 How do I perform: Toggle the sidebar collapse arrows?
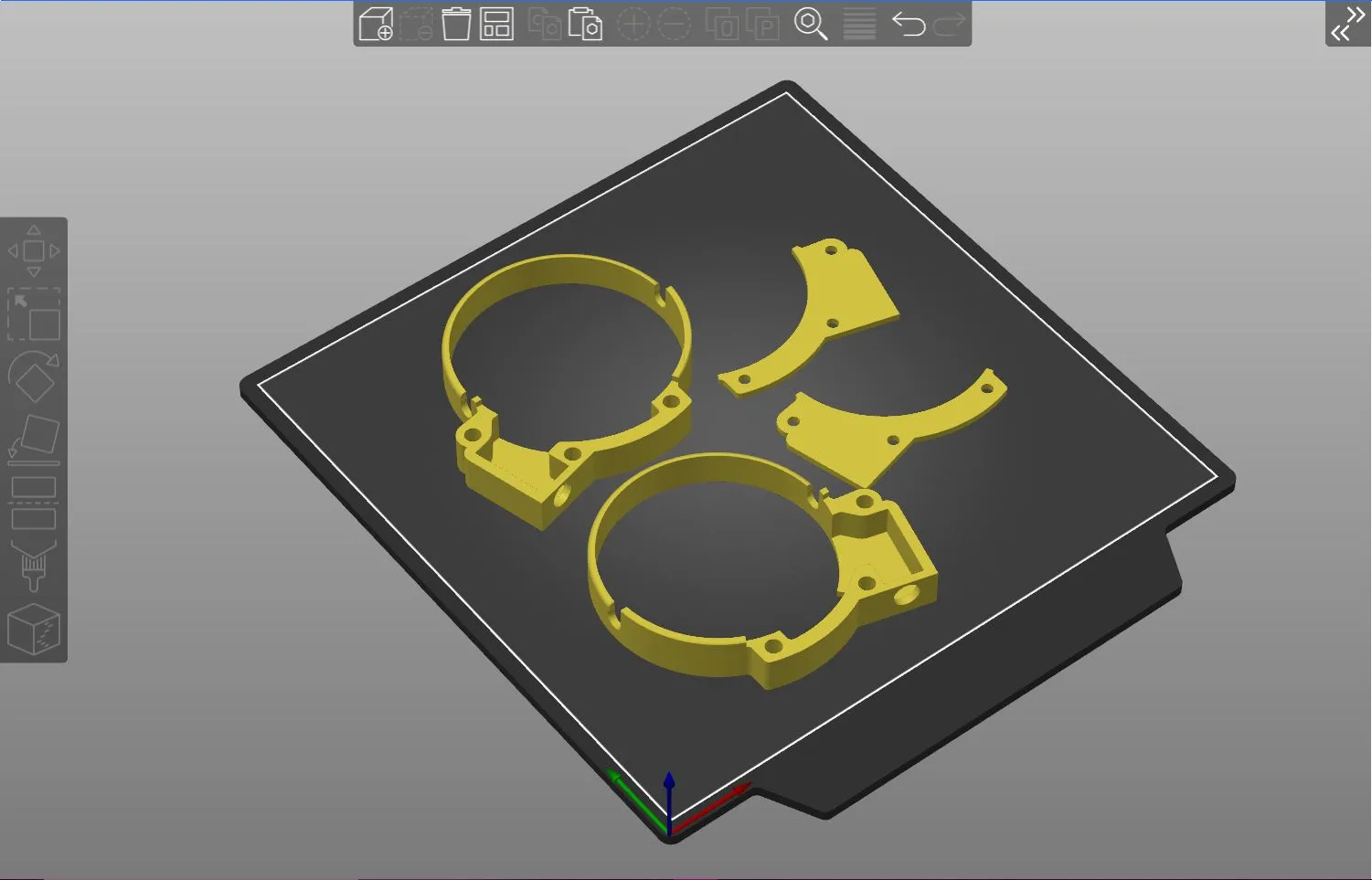tap(1348, 23)
